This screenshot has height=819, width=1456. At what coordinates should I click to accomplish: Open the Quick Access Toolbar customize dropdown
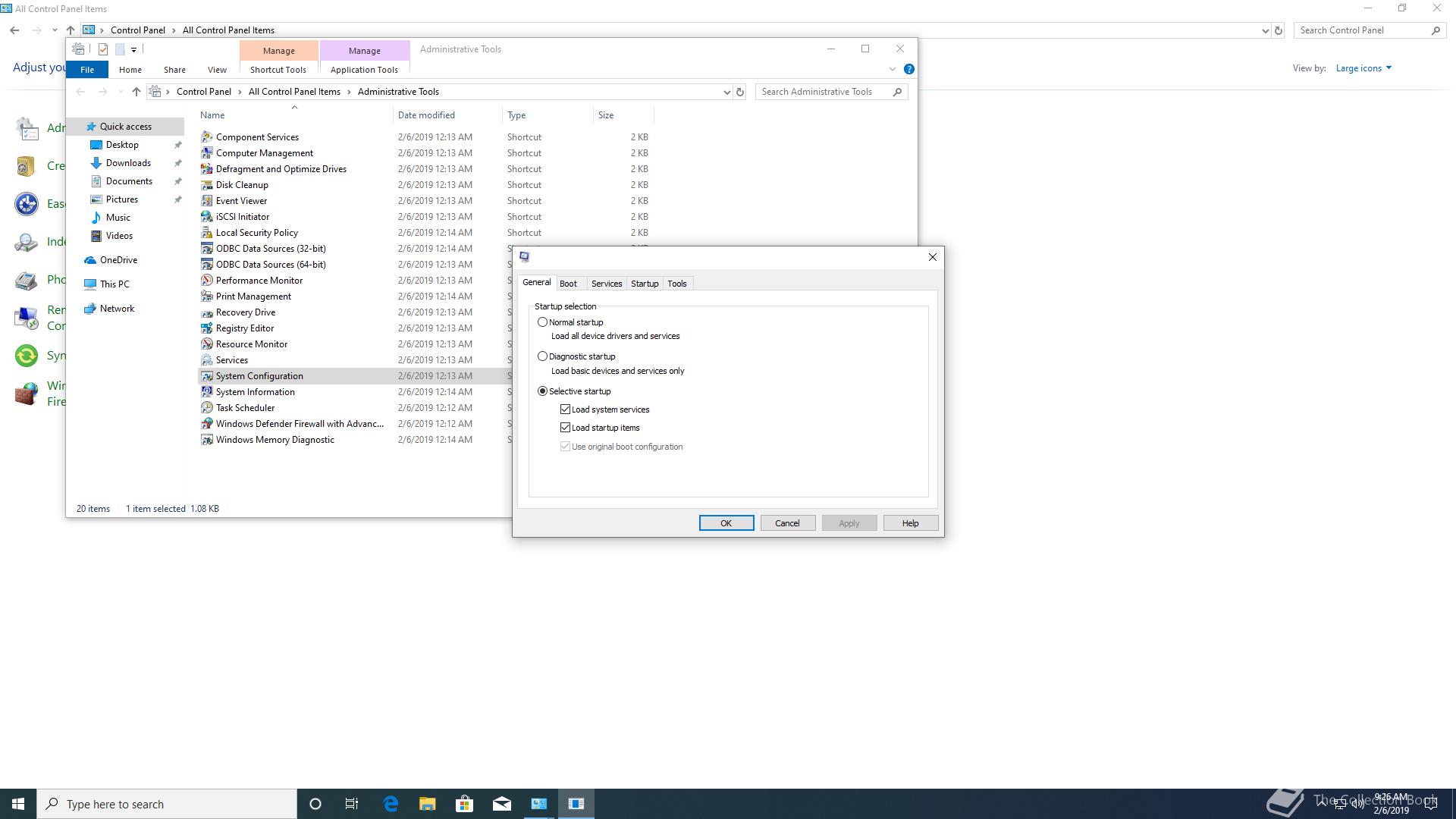coord(133,50)
